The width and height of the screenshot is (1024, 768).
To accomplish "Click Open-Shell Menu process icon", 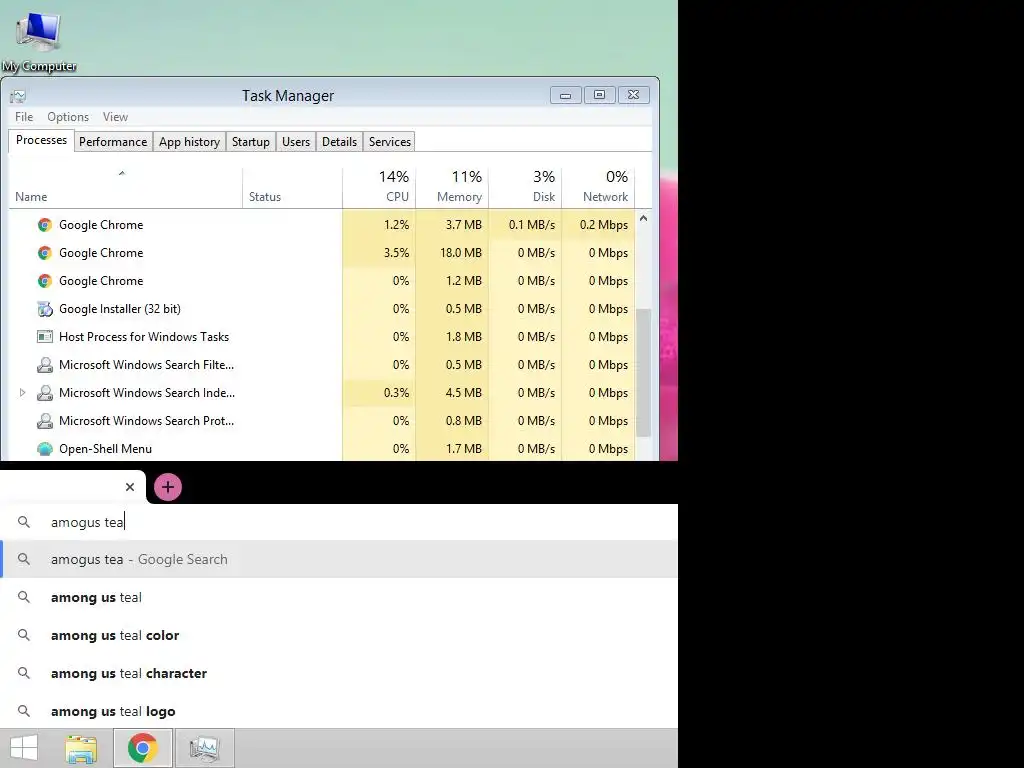I will tap(44, 449).
